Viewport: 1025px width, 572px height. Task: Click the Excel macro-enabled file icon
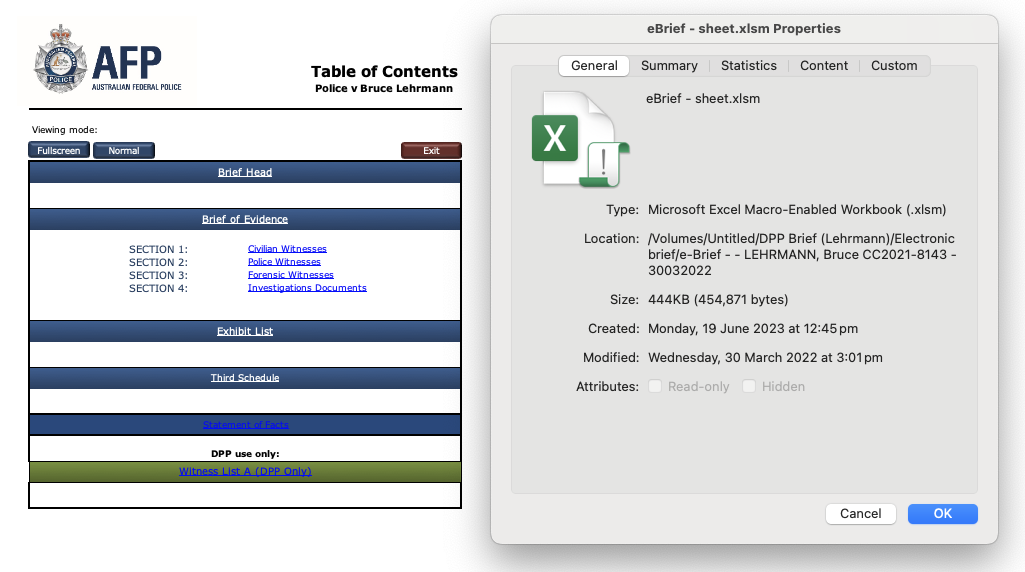pos(580,139)
